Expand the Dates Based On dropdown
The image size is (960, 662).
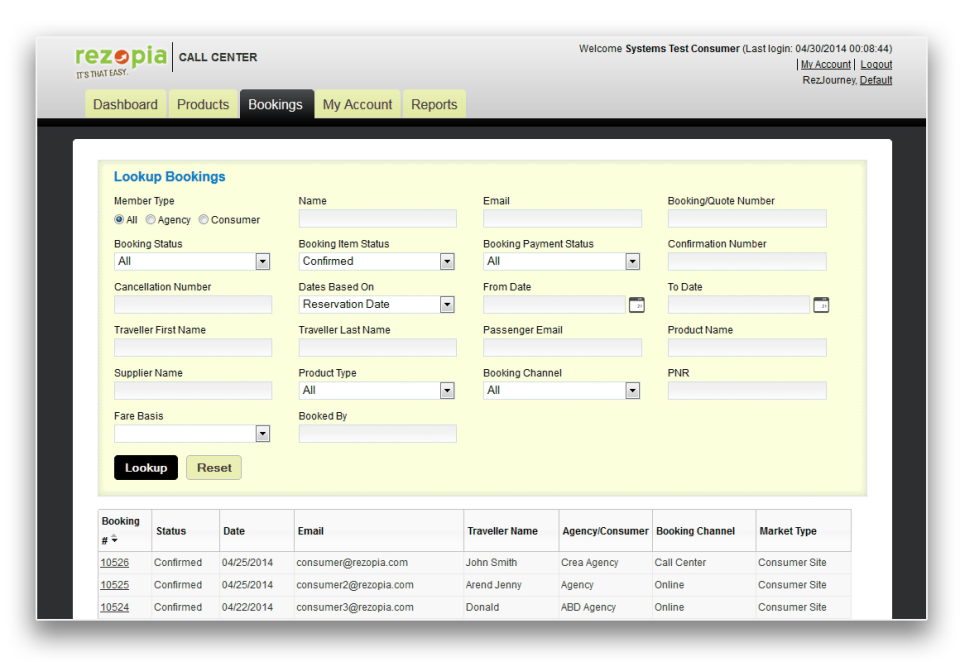377,304
